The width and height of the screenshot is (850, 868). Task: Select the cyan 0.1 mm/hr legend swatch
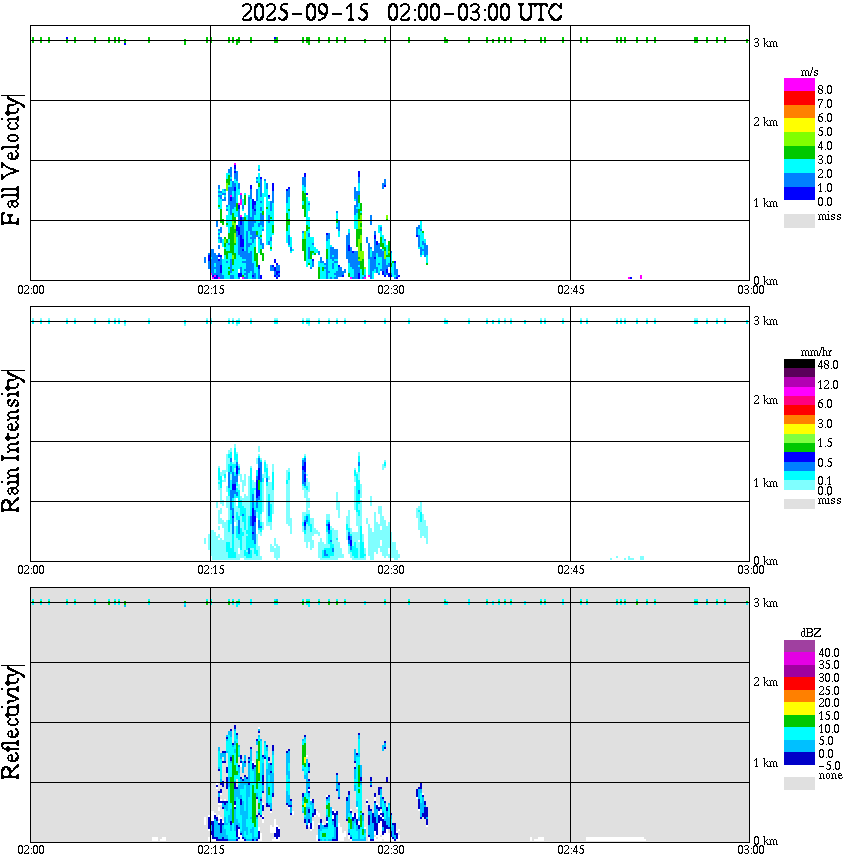click(x=799, y=476)
